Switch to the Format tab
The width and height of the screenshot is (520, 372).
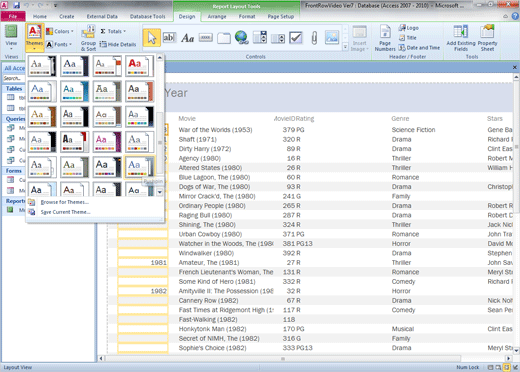(x=247, y=16)
